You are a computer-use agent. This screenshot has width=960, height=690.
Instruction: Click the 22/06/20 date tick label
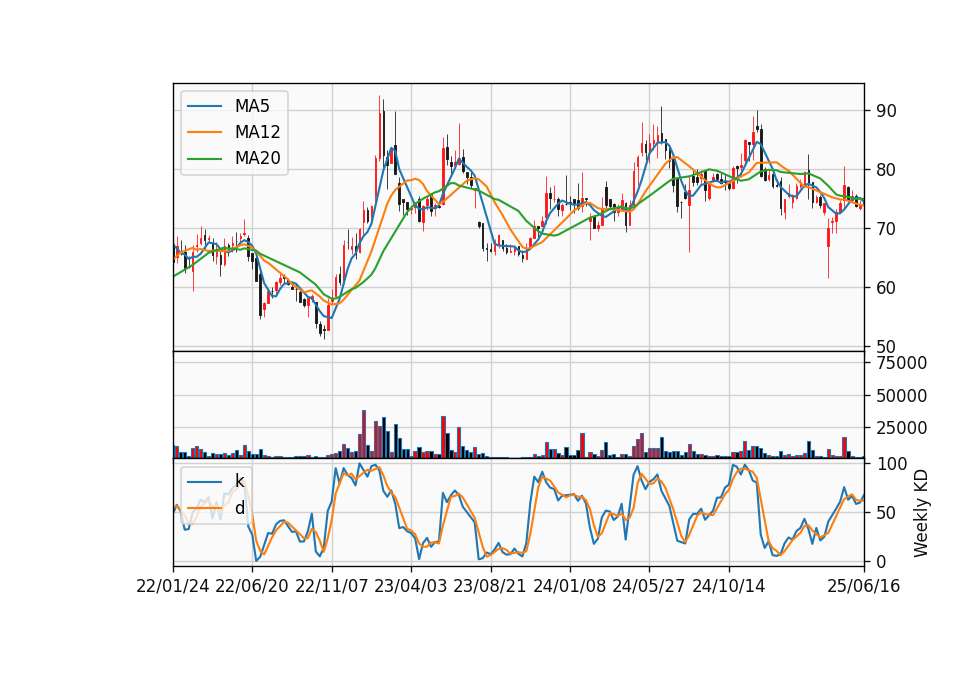(x=252, y=586)
